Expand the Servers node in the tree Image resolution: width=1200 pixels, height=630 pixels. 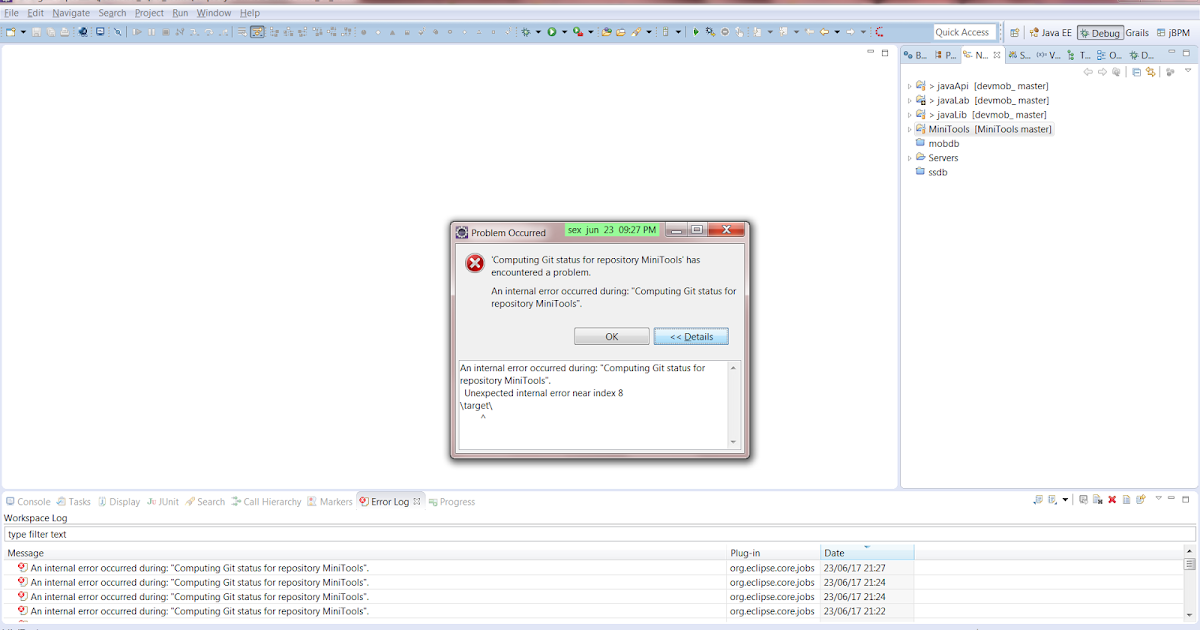click(908, 157)
